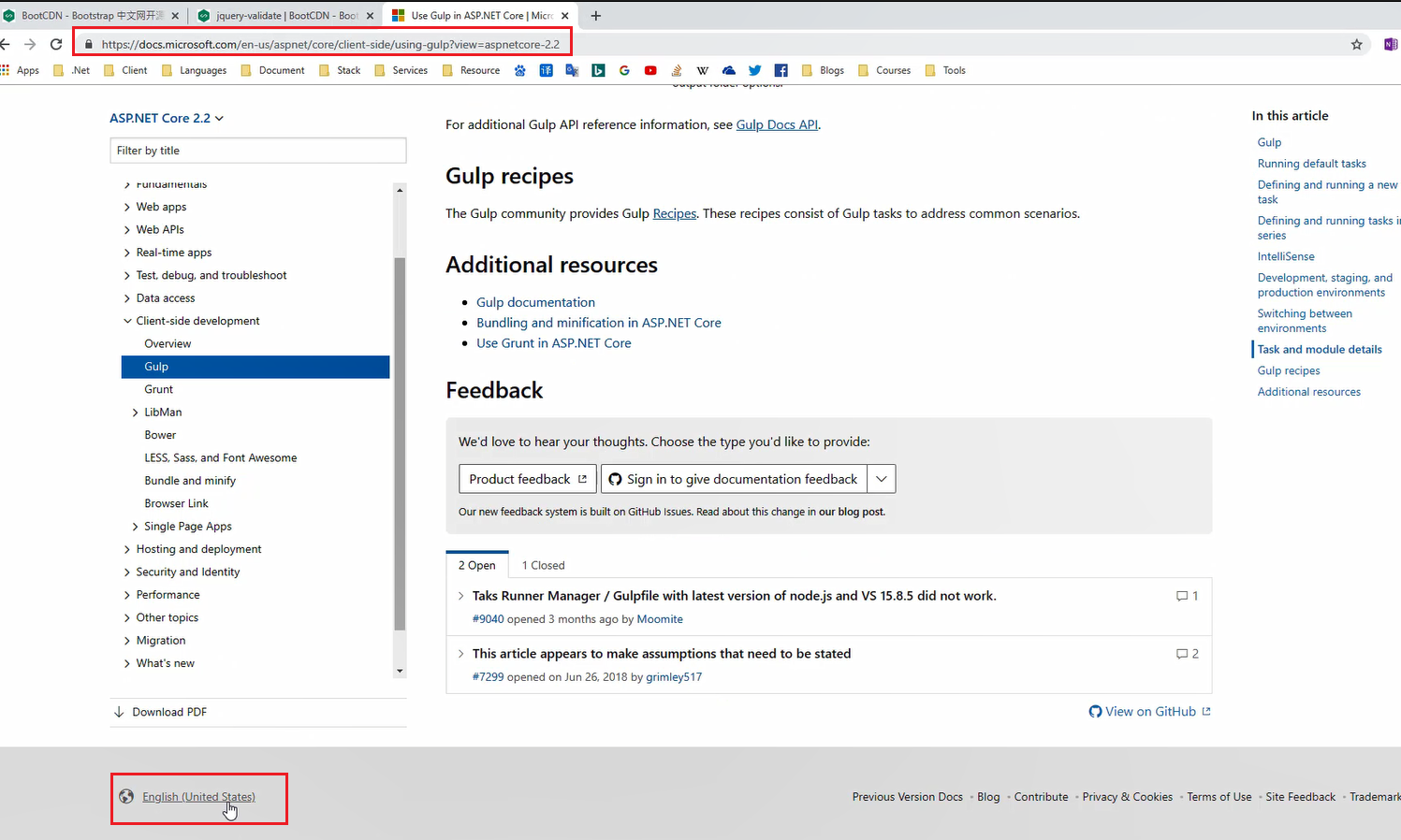Collapse the Client-side development node

127,321
